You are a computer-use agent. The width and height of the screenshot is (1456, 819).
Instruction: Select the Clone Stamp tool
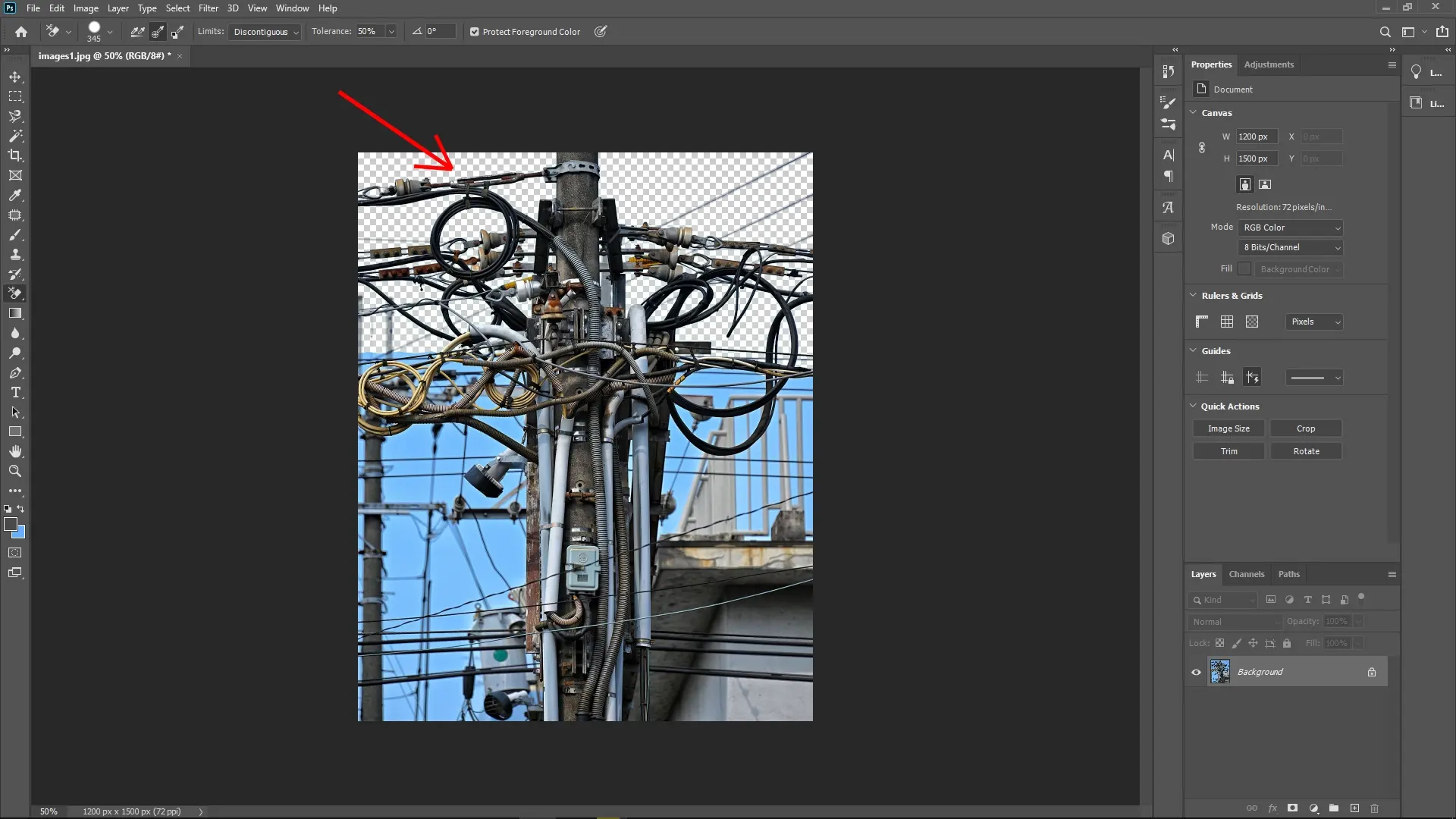pyautogui.click(x=15, y=254)
